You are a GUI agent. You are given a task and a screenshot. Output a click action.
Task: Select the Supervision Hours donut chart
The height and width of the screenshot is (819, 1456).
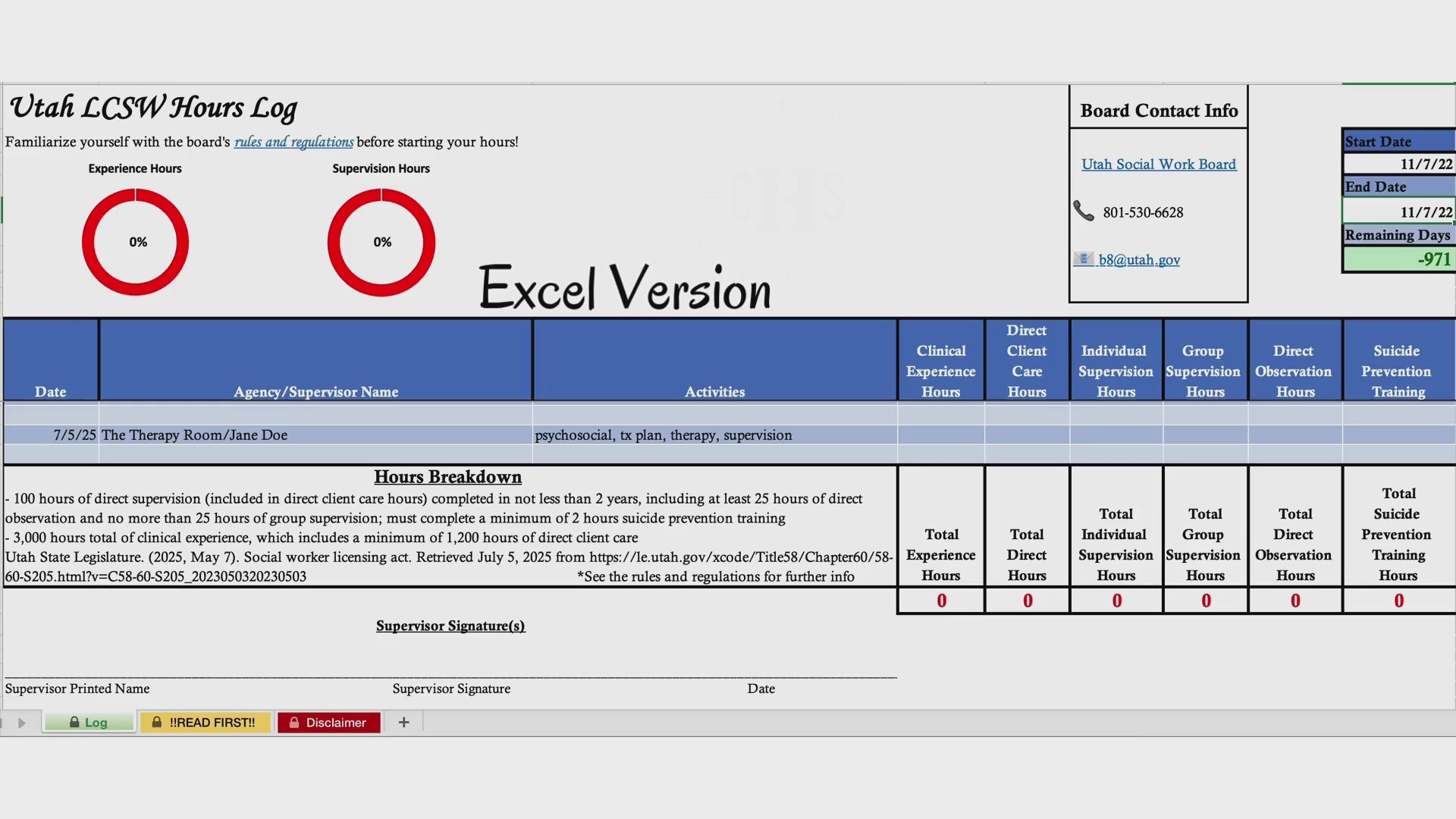coord(381,242)
